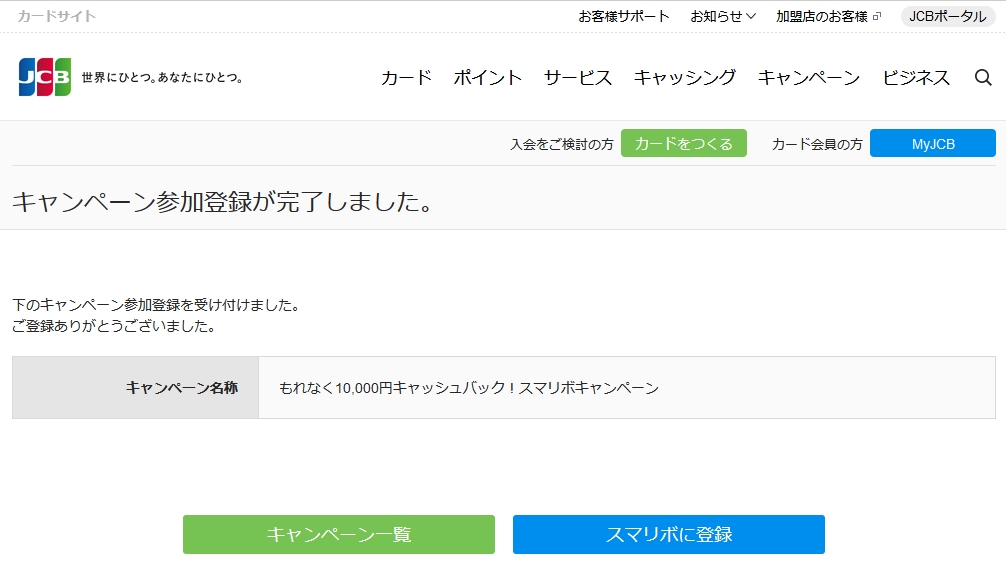Open the カード menu
The height and width of the screenshot is (564, 1006).
click(406, 78)
